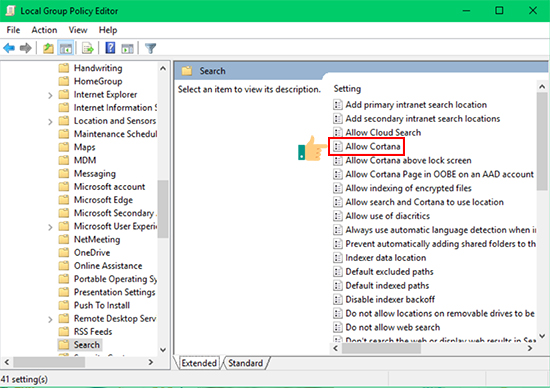Open the Help question-mark toolbar icon

(110, 48)
